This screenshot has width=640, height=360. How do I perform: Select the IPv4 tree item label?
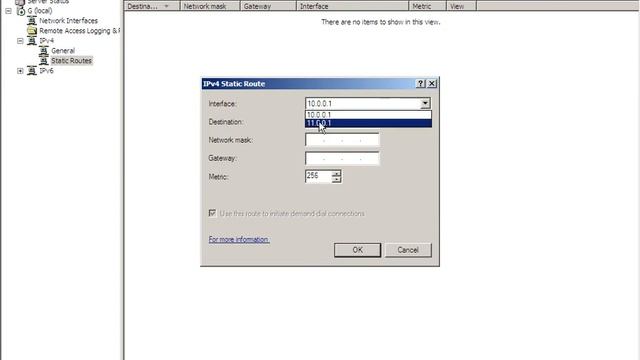[x=47, y=40]
